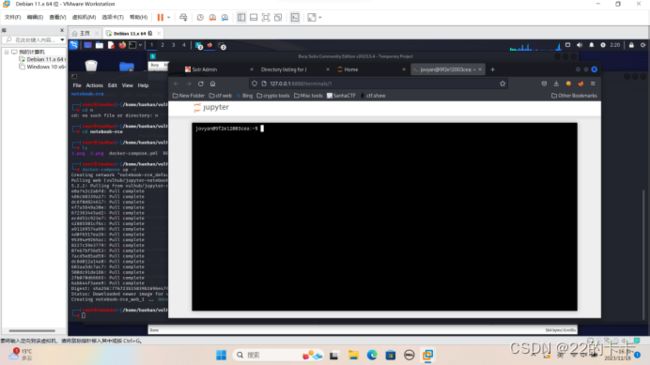
Task: Open terminal emulator from Kali panel
Action: pyautogui.click(x=133, y=45)
